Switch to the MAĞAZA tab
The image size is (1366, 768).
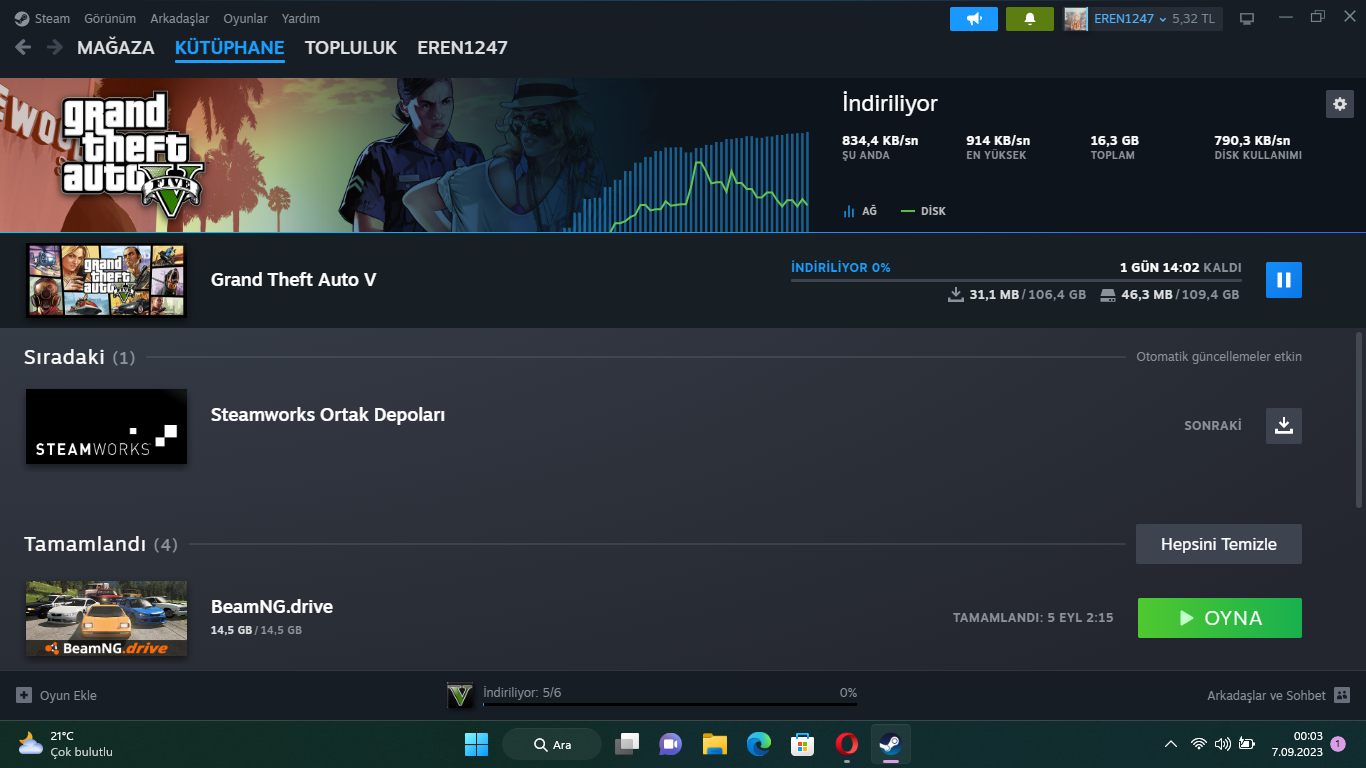(116, 48)
